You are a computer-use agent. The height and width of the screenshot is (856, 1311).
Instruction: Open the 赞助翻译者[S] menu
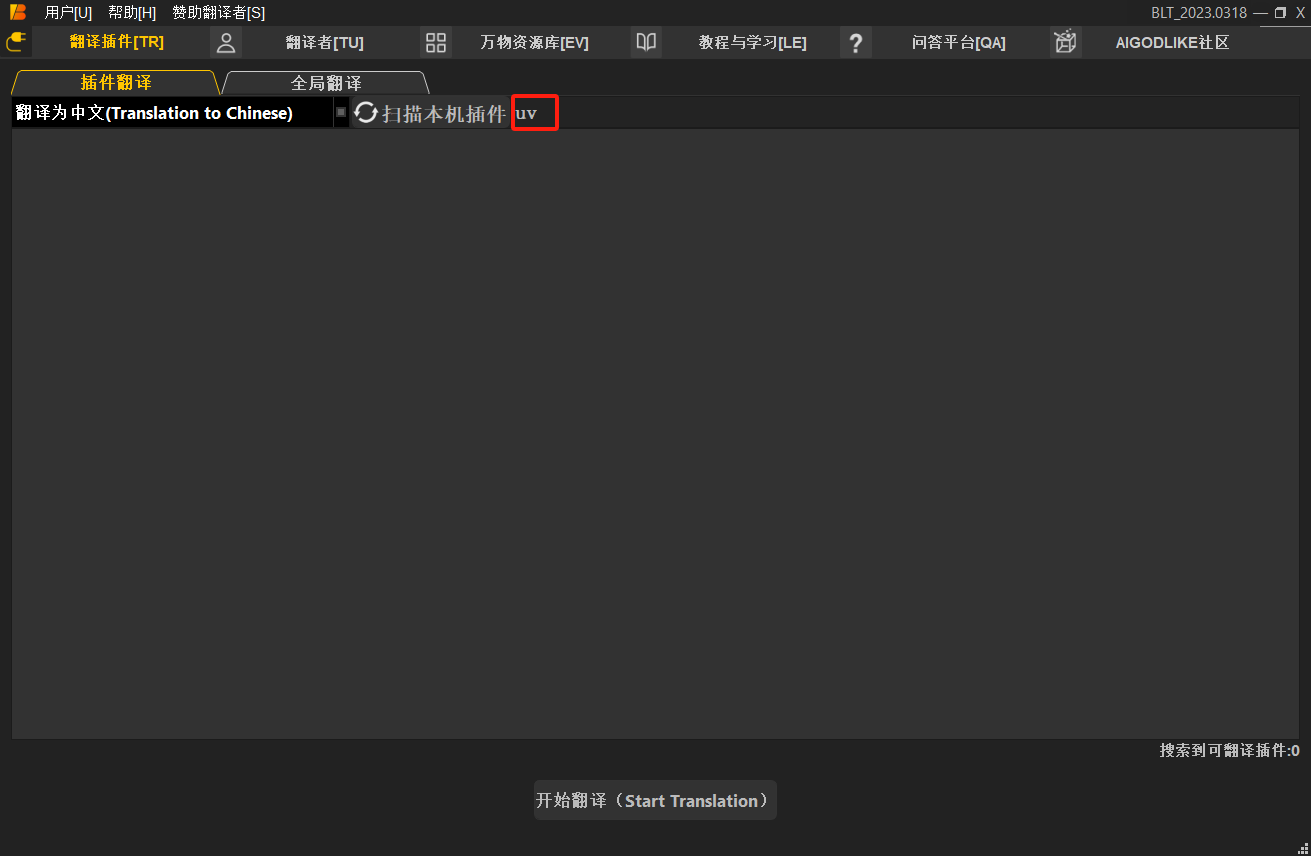tap(218, 12)
